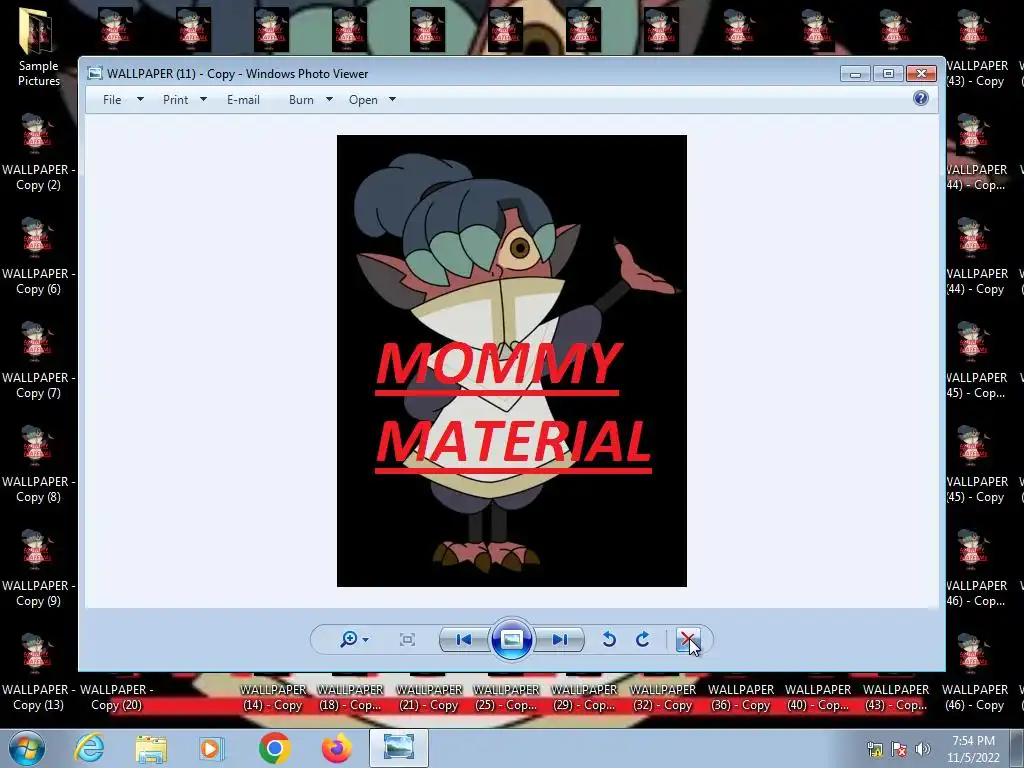This screenshot has width=1024, height=768.
Task: Select the Sample Pictures desktop folder
Action: 39,46
